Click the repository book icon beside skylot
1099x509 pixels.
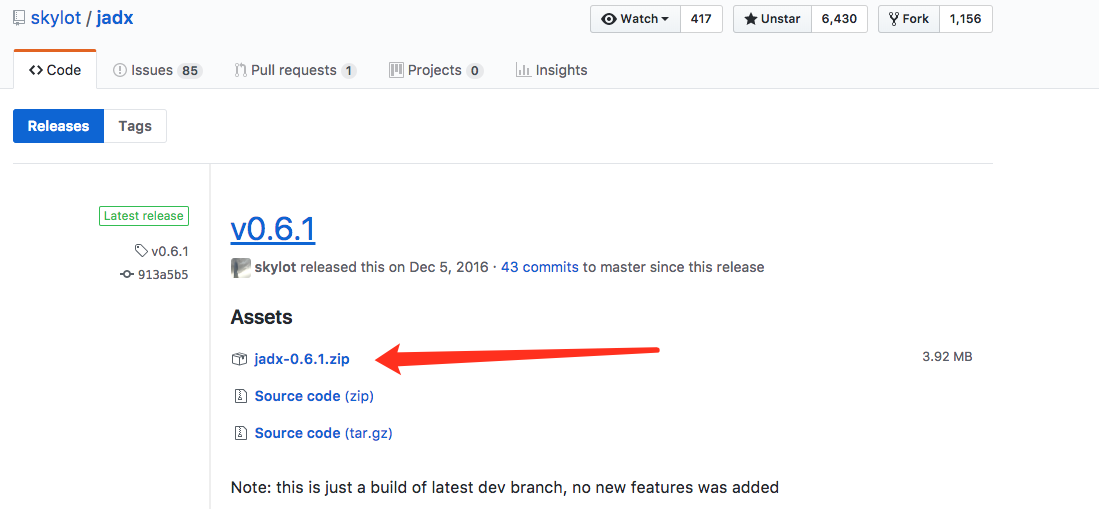(x=19, y=18)
